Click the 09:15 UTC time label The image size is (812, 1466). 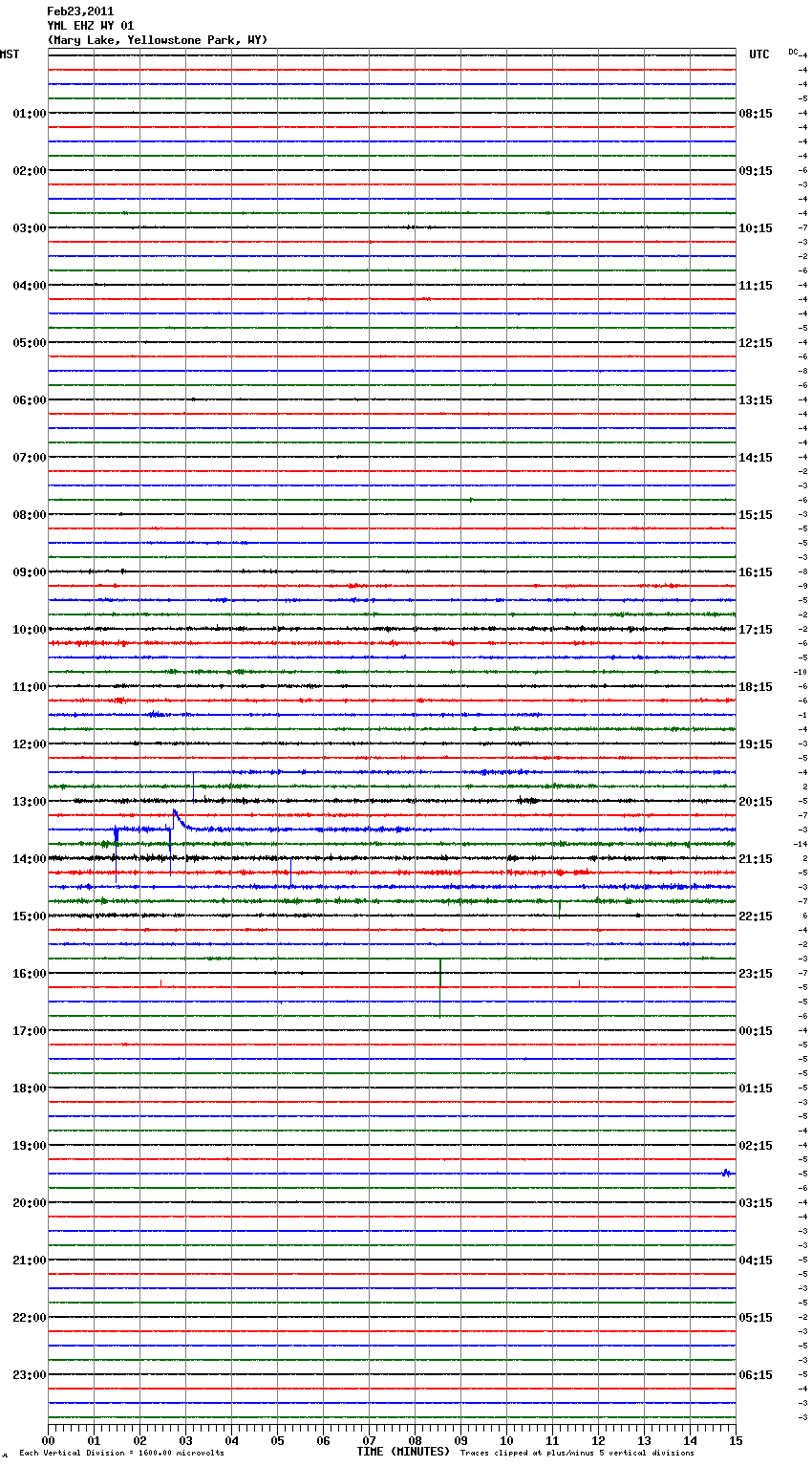tap(756, 171)
